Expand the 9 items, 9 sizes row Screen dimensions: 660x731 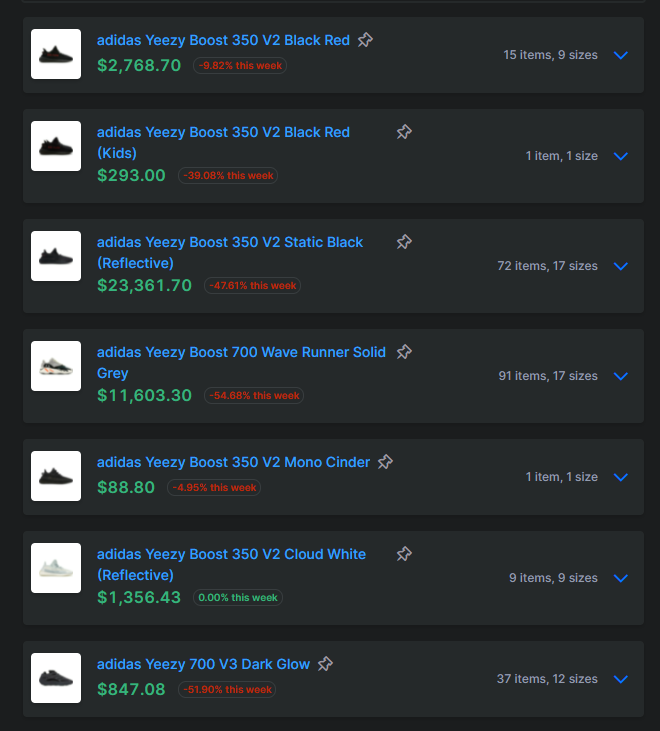(x=621, y=578)
